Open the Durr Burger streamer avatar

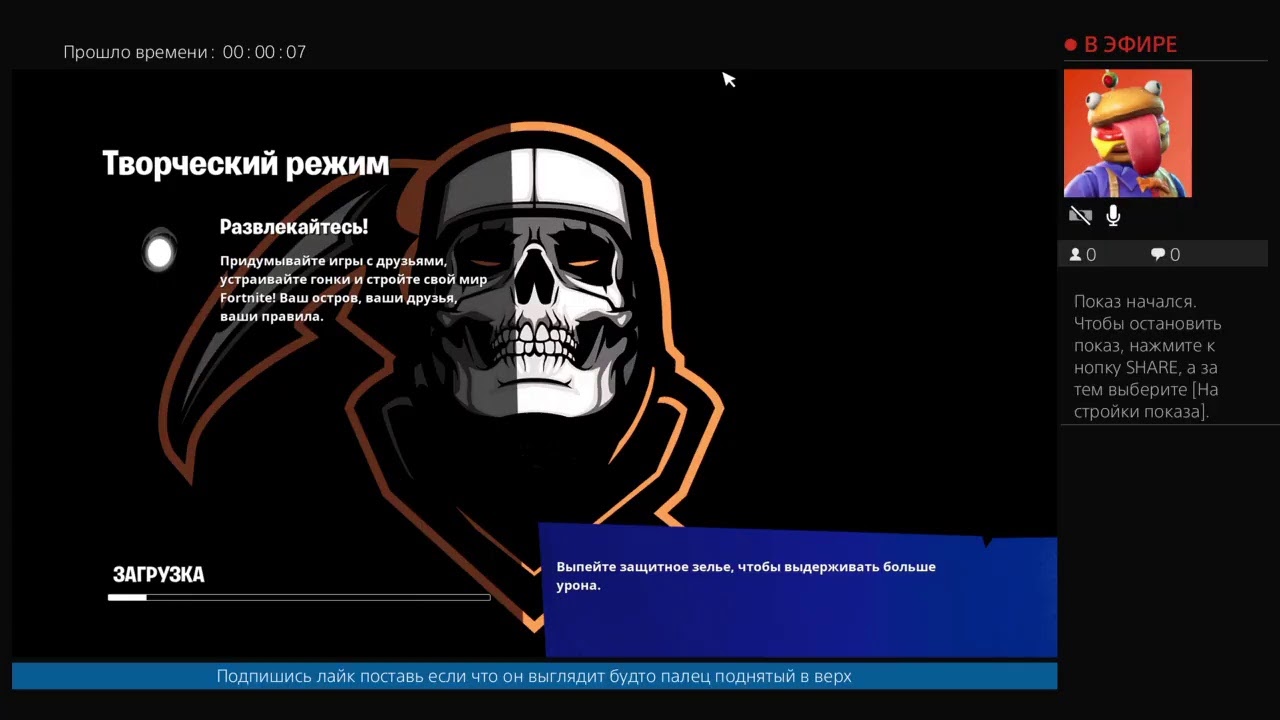click(x=1128, y=133)
